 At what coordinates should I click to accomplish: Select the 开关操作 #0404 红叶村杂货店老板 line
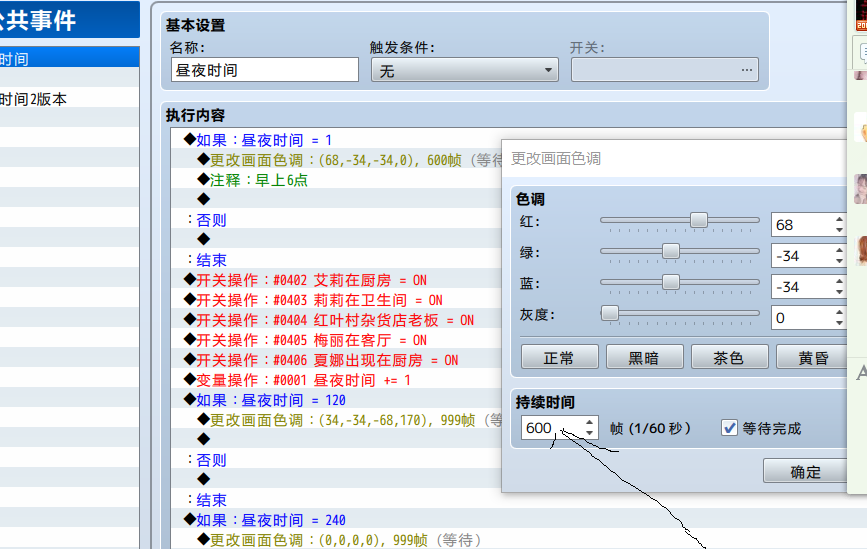pyautogui.click(x=329, y=320)
